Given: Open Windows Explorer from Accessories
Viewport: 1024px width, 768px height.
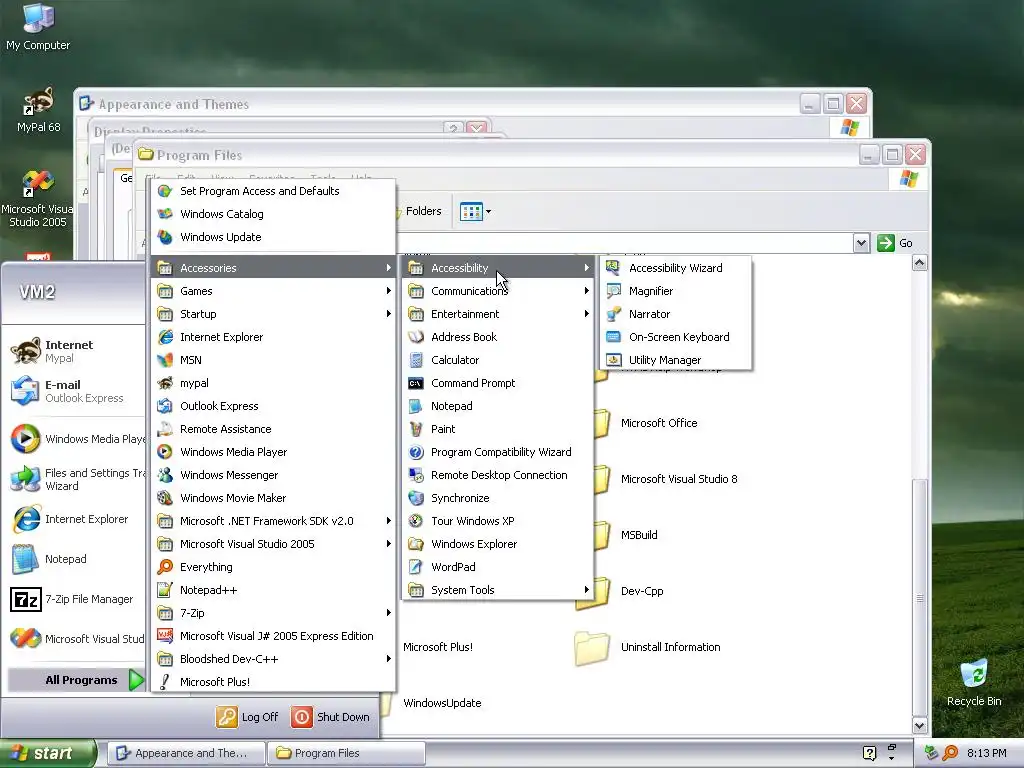Looking at the screenshot, I should pyautogui.click(x=498, y=544).
